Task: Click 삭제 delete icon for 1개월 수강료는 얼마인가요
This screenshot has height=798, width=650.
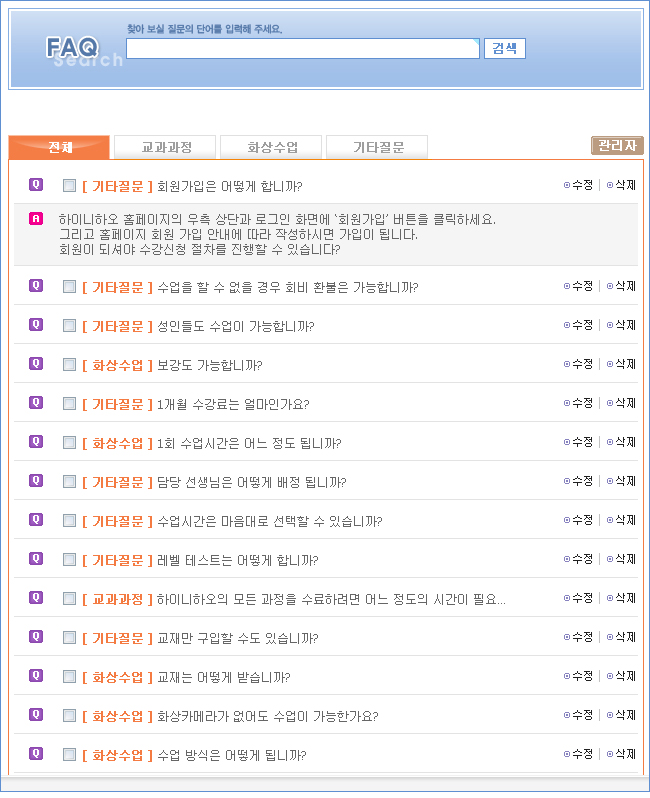Action: pos(621,403)
